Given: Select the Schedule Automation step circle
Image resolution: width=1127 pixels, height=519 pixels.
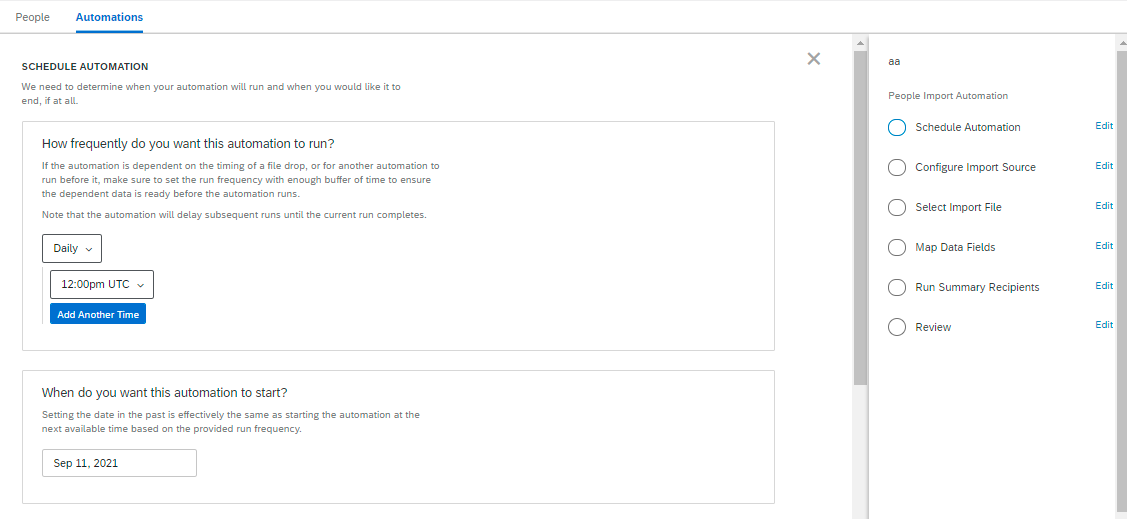Looking at the screenshot, I should click(897, 127).
